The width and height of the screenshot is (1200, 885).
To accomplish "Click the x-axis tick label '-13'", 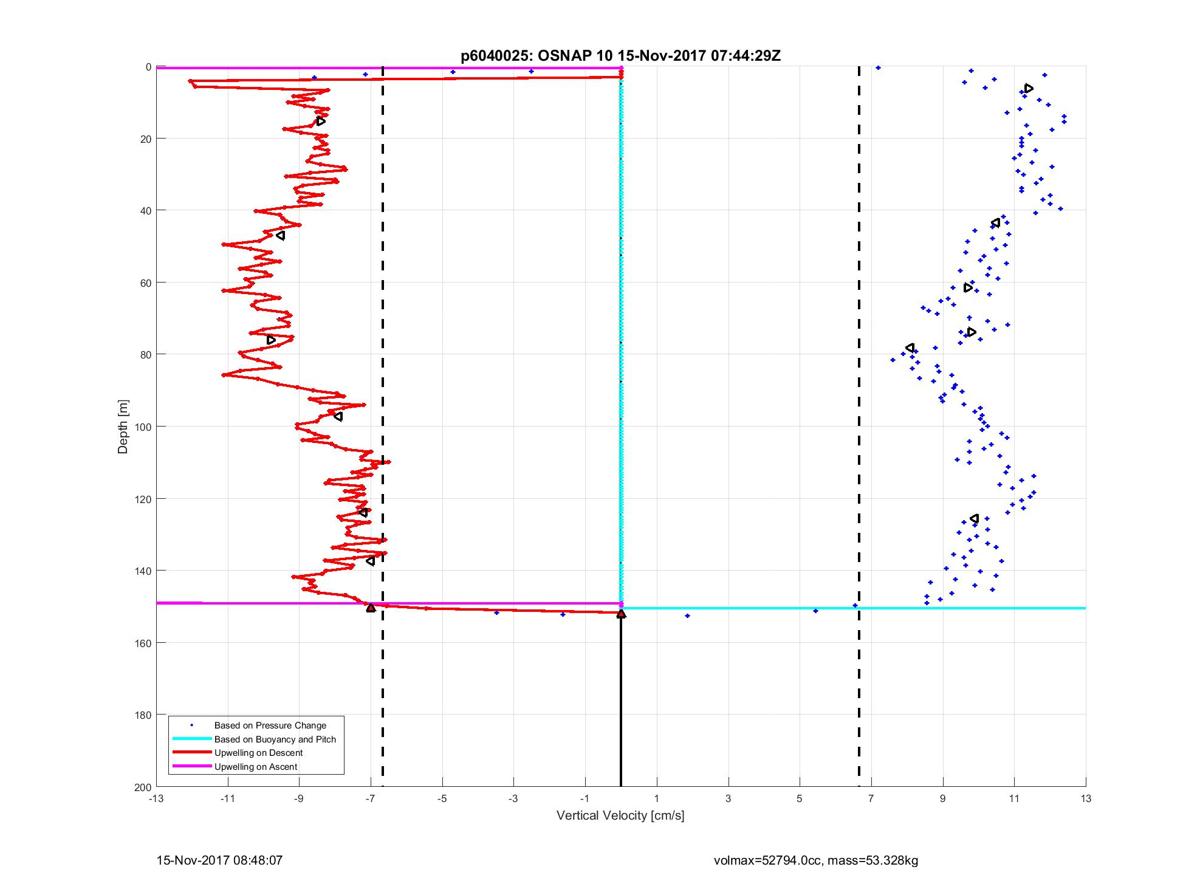I will click(156, 799).
